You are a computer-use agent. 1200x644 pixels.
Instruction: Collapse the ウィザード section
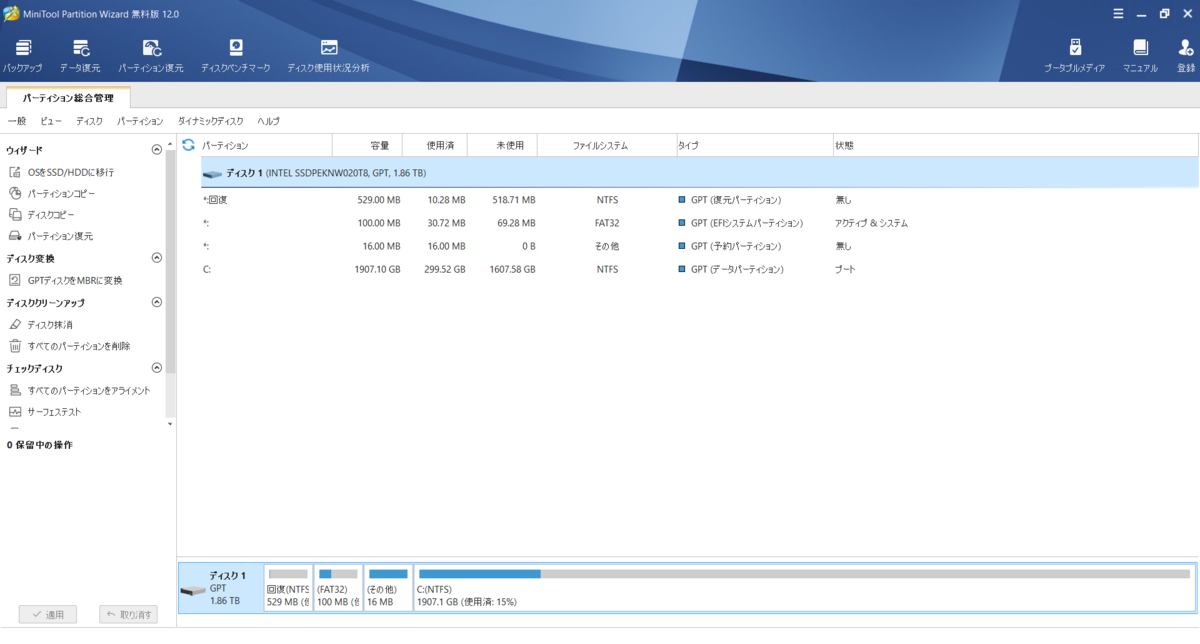coord(156,150)
